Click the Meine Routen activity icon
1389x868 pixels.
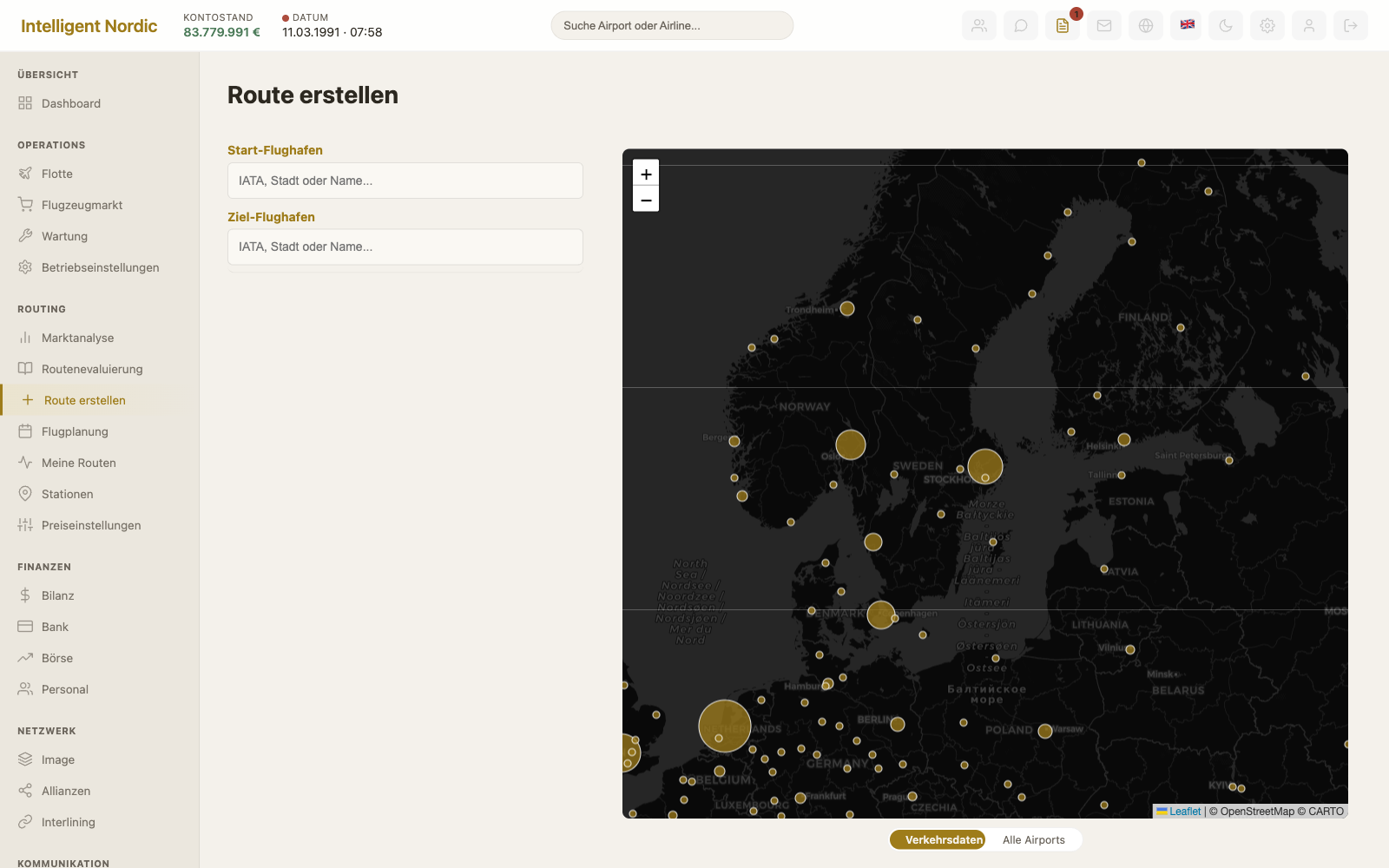25,463
